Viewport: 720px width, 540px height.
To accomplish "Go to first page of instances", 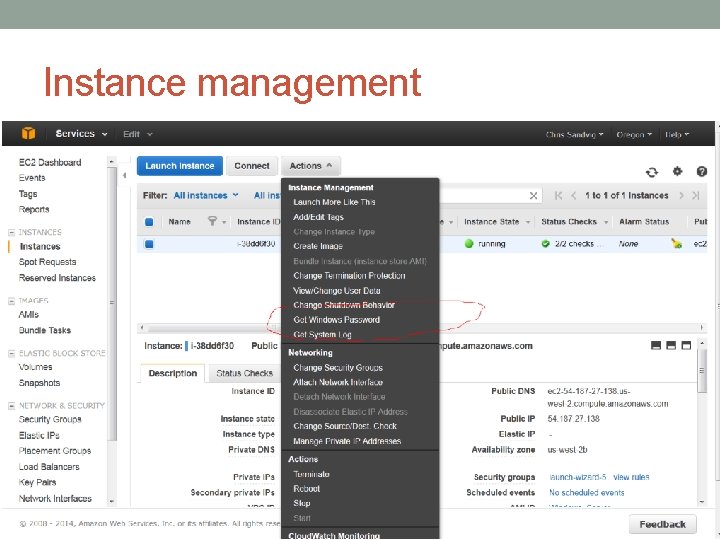I will 558,196.
